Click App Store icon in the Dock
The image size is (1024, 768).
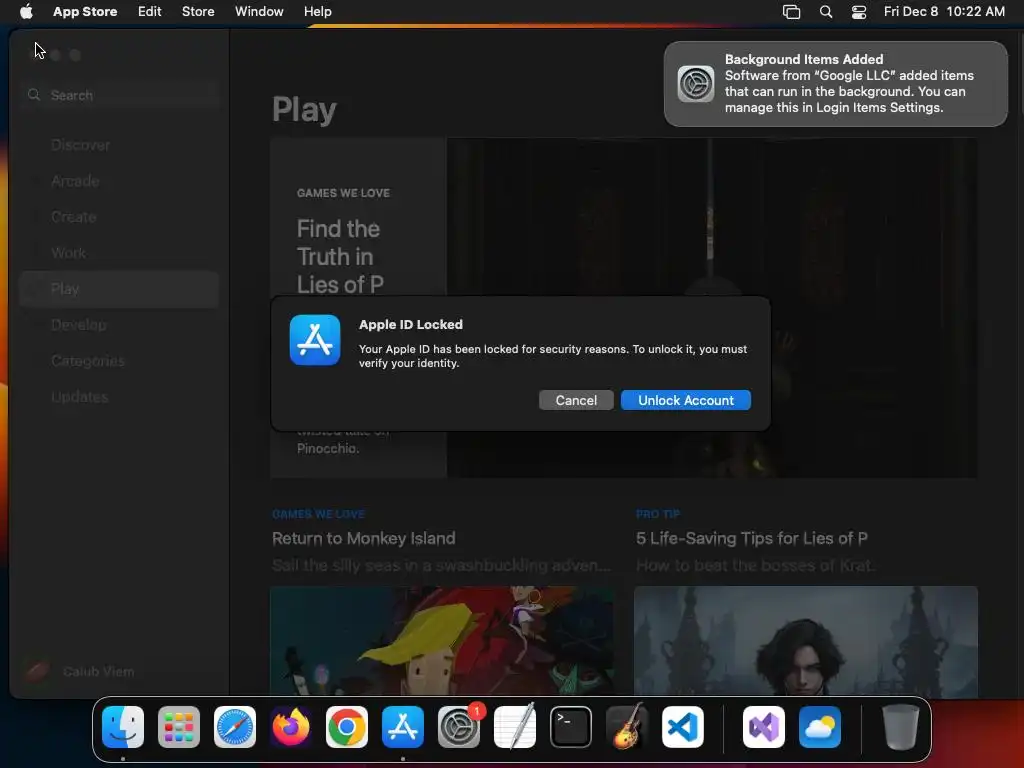(x=403, y=727)
